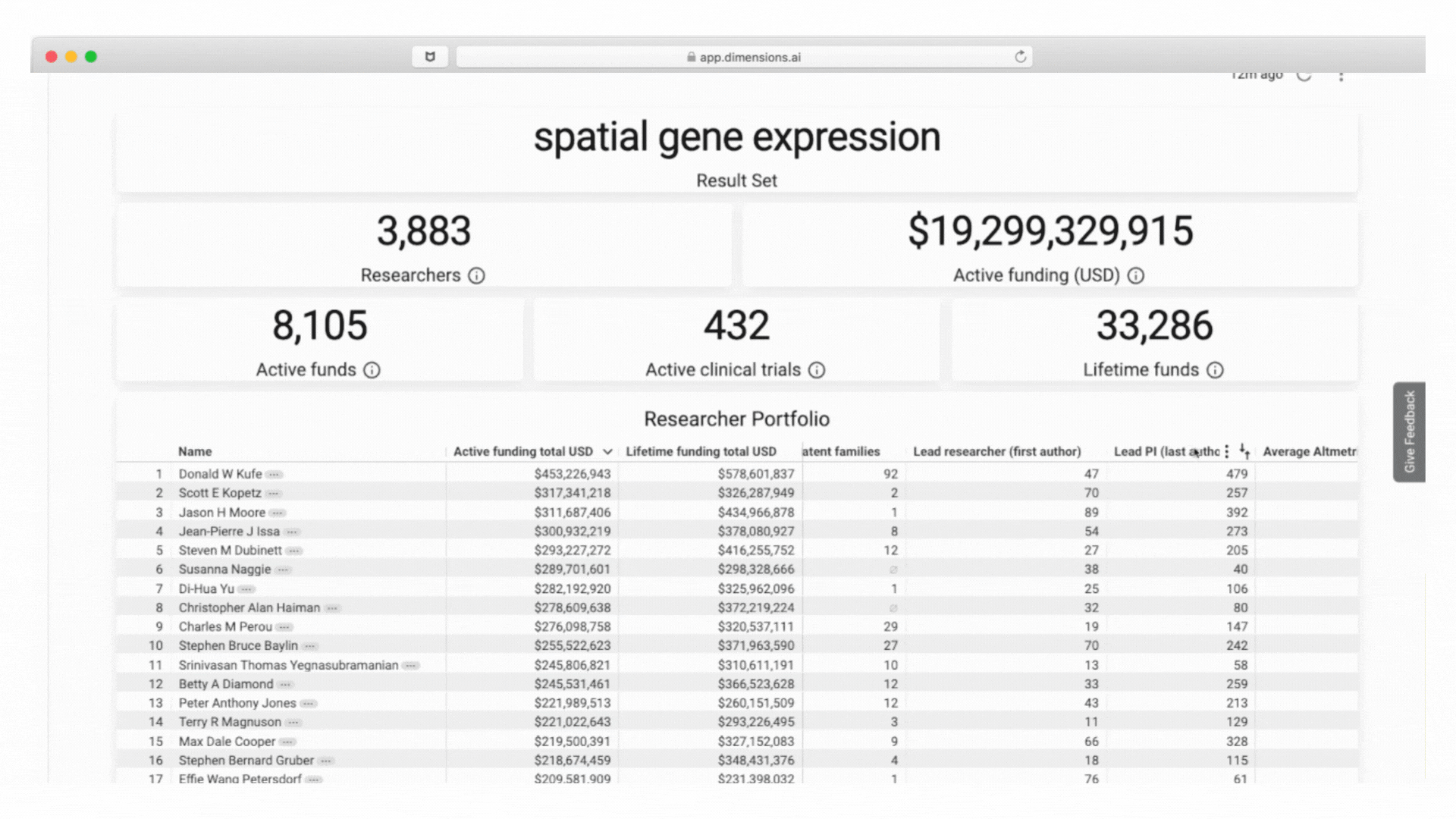The width and height of the screenshot is (1456, 819).
Task: Reload the page via the address bar icon
Action: [x=1020, y=57]
